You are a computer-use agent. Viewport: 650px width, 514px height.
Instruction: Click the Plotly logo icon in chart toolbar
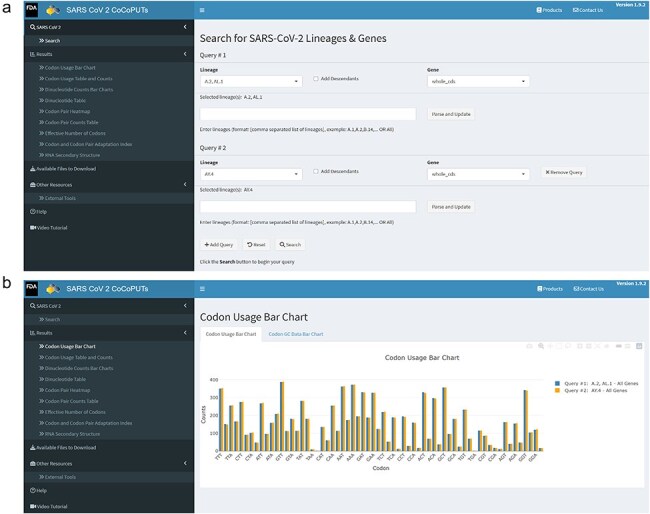[639, 346]
